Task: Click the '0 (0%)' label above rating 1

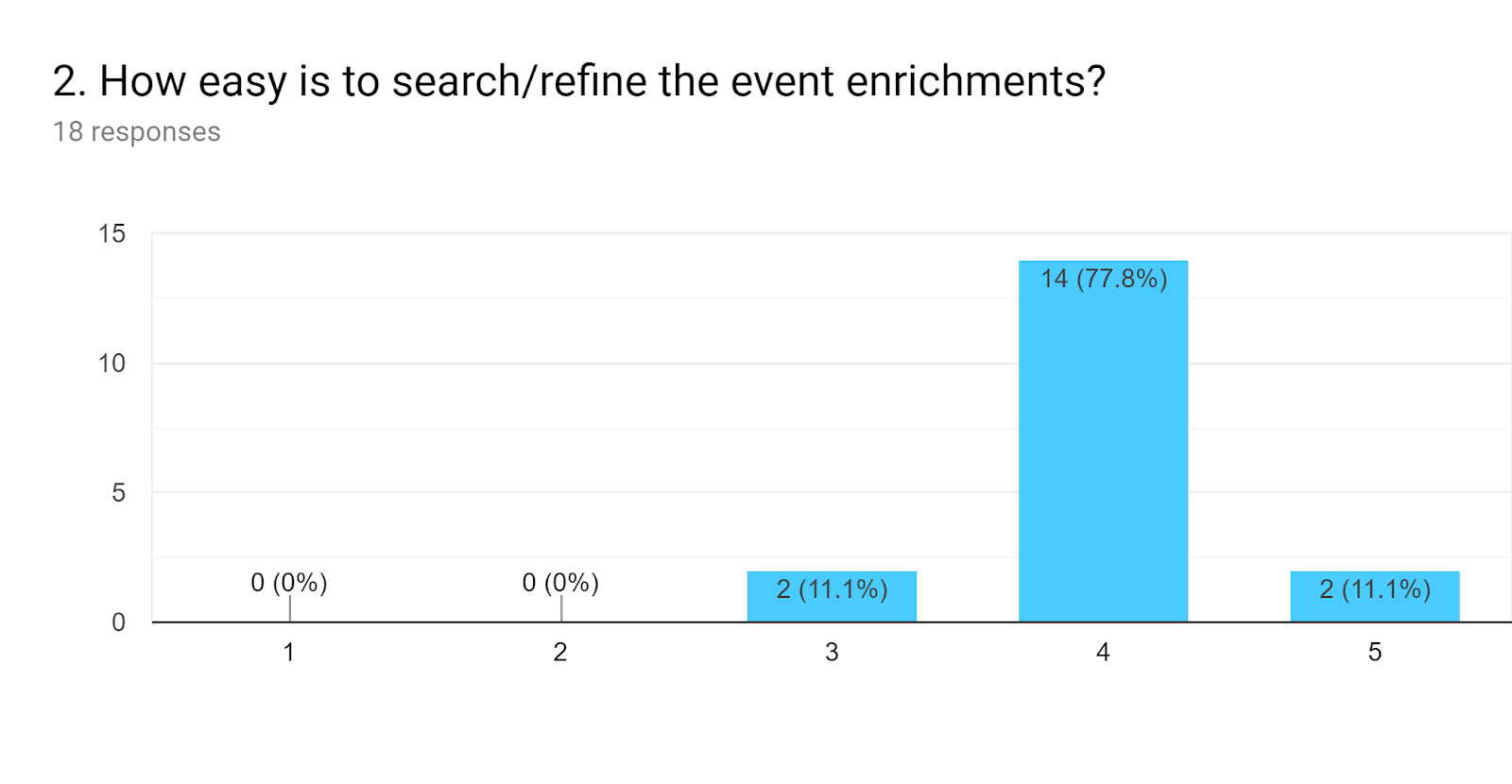Action: click(x=289, y=583)
